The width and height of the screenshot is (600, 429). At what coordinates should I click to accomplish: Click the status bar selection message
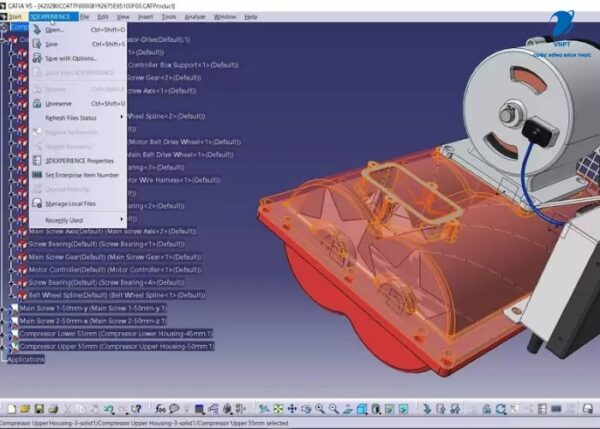[144, 423]
